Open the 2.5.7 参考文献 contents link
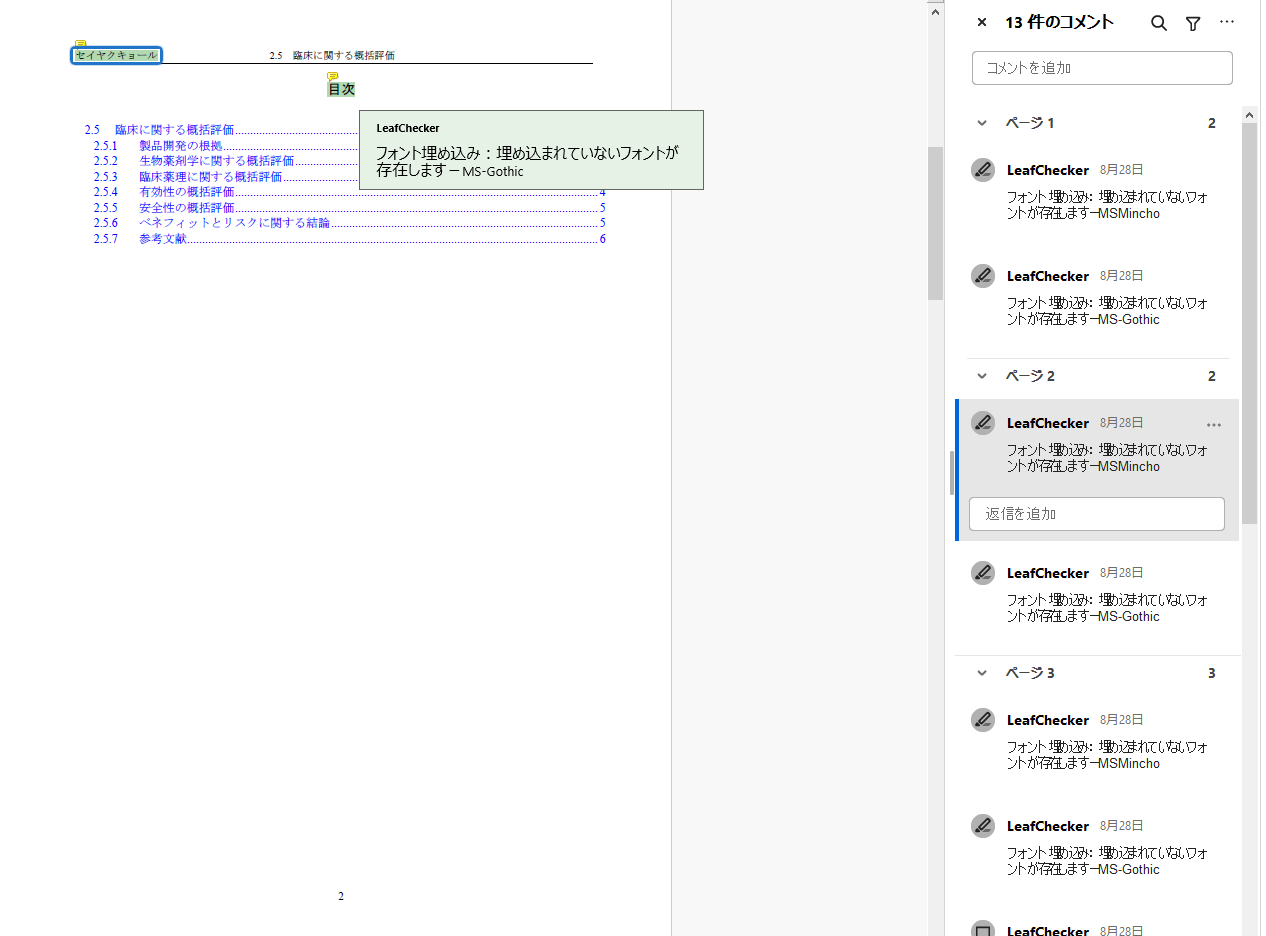Screen dimensions: 1266x936 click(163, 239)
